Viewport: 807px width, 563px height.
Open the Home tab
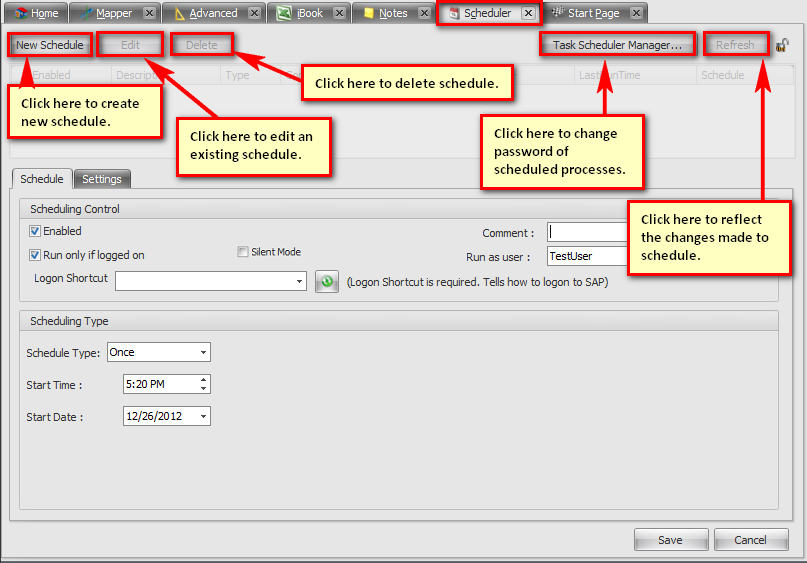click(36, 13)
